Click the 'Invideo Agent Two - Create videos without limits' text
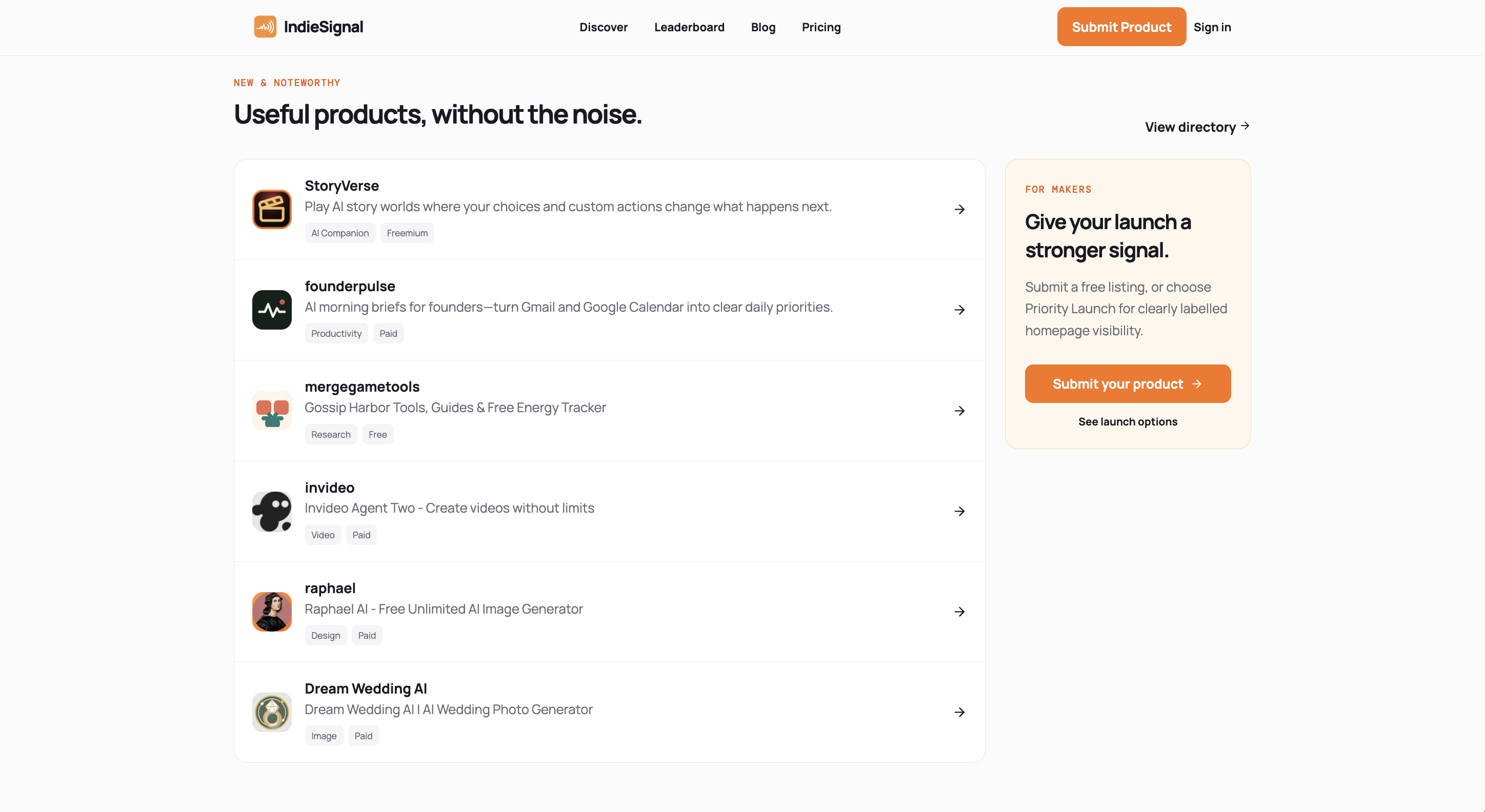The height and width of the screenshot is (812, 1485). 449,509
